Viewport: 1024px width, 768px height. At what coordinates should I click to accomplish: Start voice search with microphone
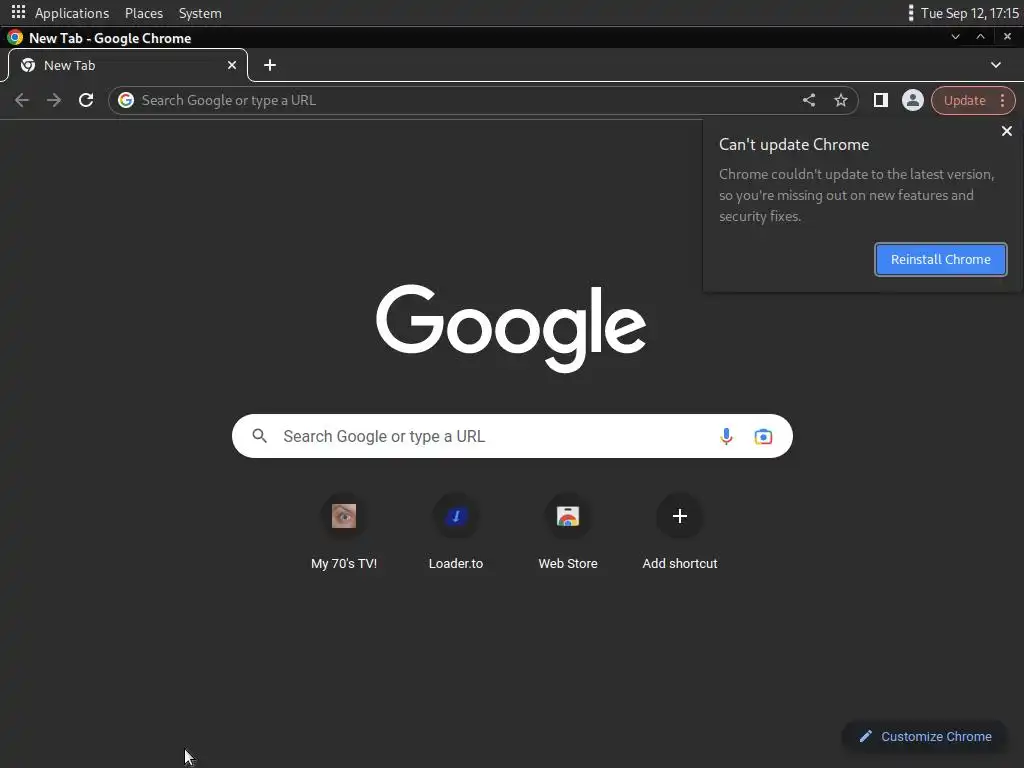coord(726,436)
